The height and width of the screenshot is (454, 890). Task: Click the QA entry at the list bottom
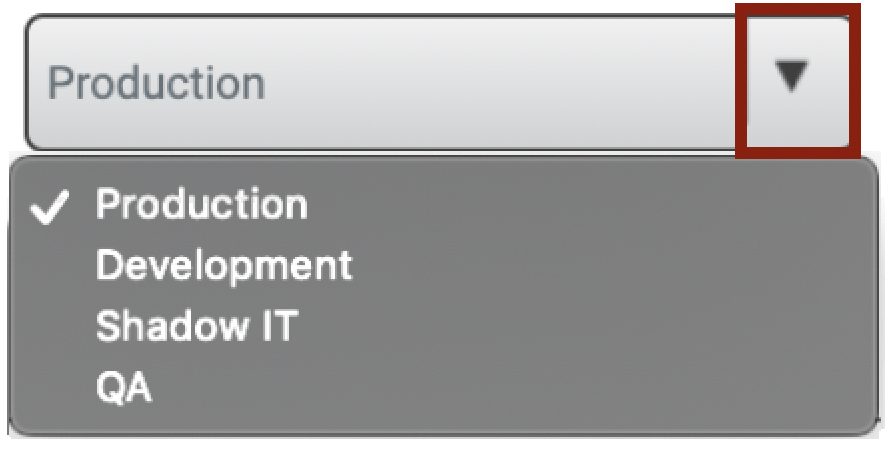click(124, 387)
